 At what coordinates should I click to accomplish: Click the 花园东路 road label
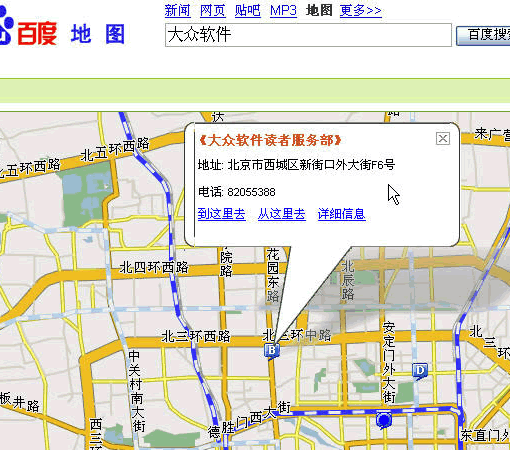tap(273, 275)
